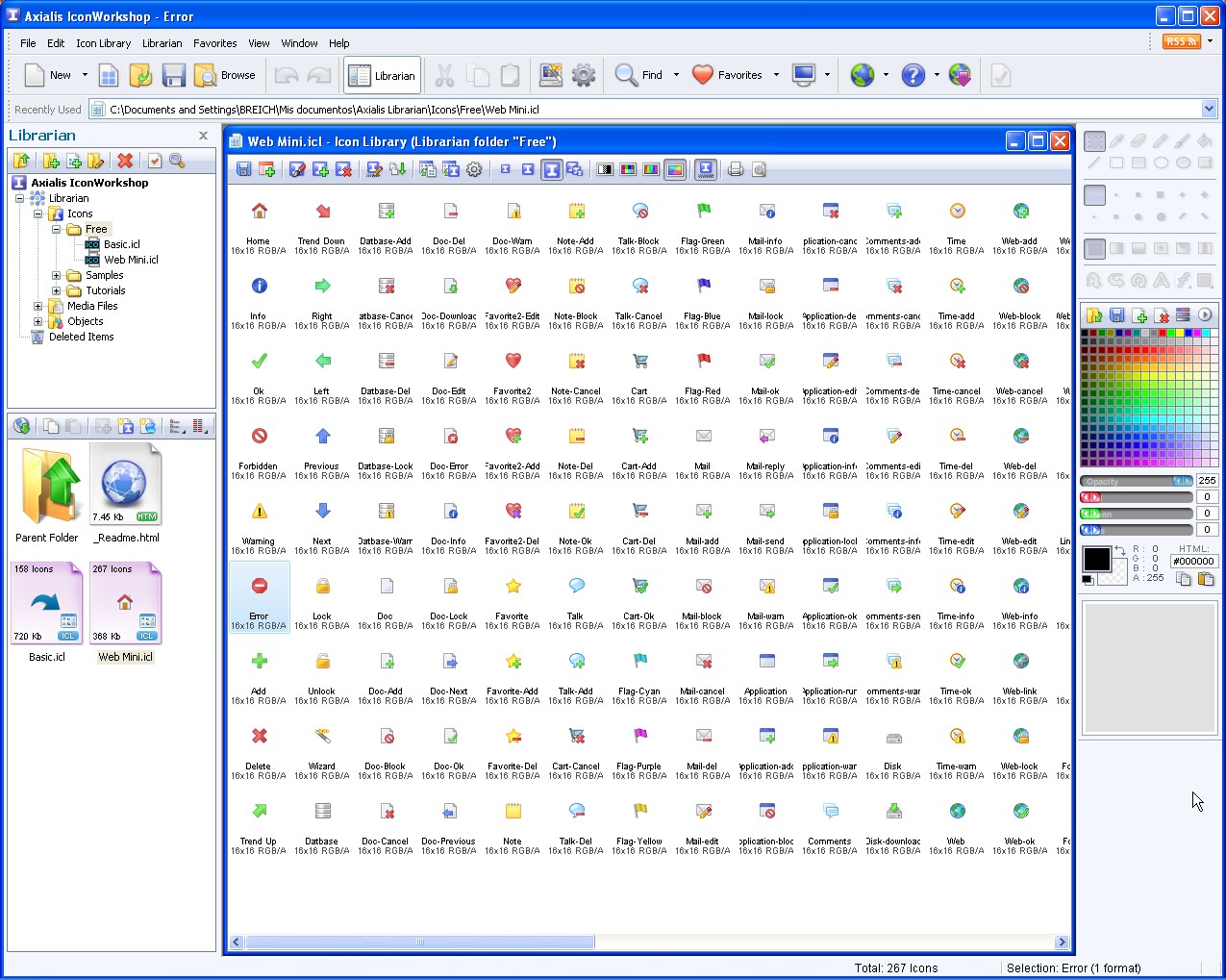
Task: Select Web Mini.icl in the tree
Action: [131, 260]
